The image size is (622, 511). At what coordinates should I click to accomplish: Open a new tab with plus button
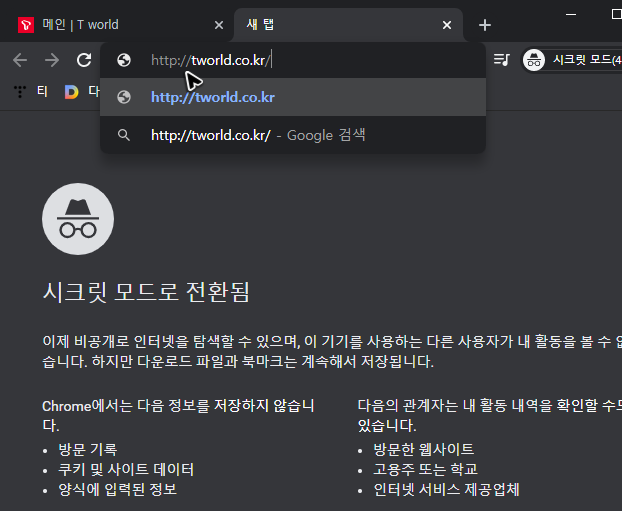point(485,25)
